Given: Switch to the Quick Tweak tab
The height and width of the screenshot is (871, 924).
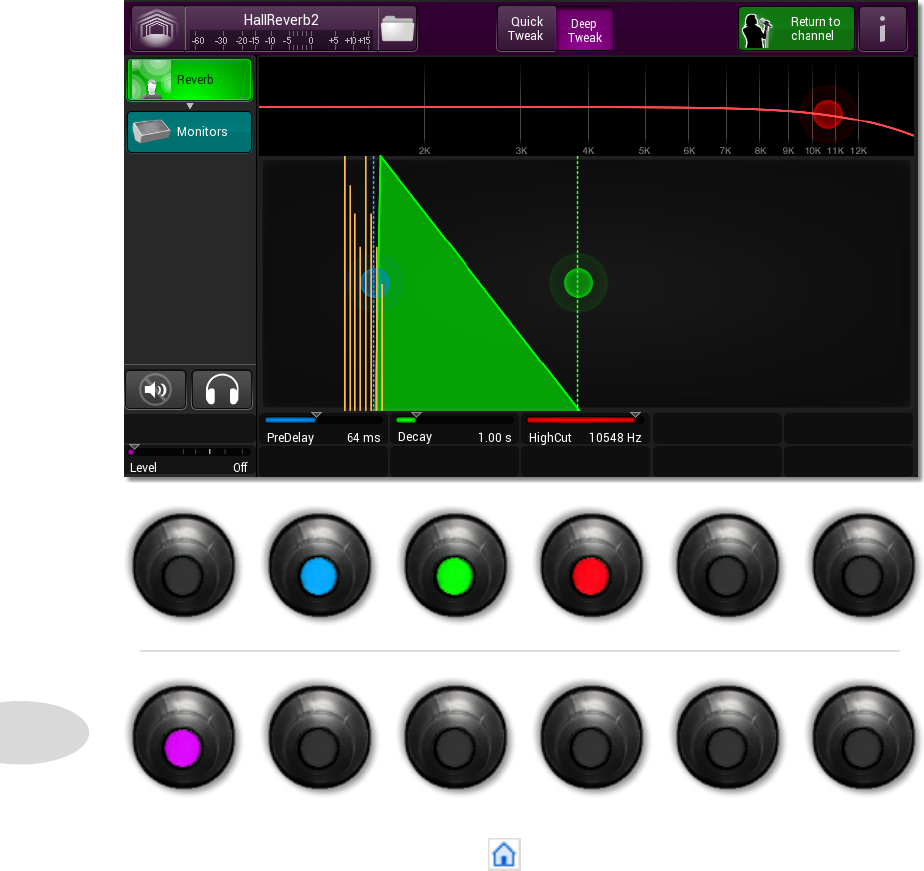Looking at the screenshot, I should pos(526,28).
